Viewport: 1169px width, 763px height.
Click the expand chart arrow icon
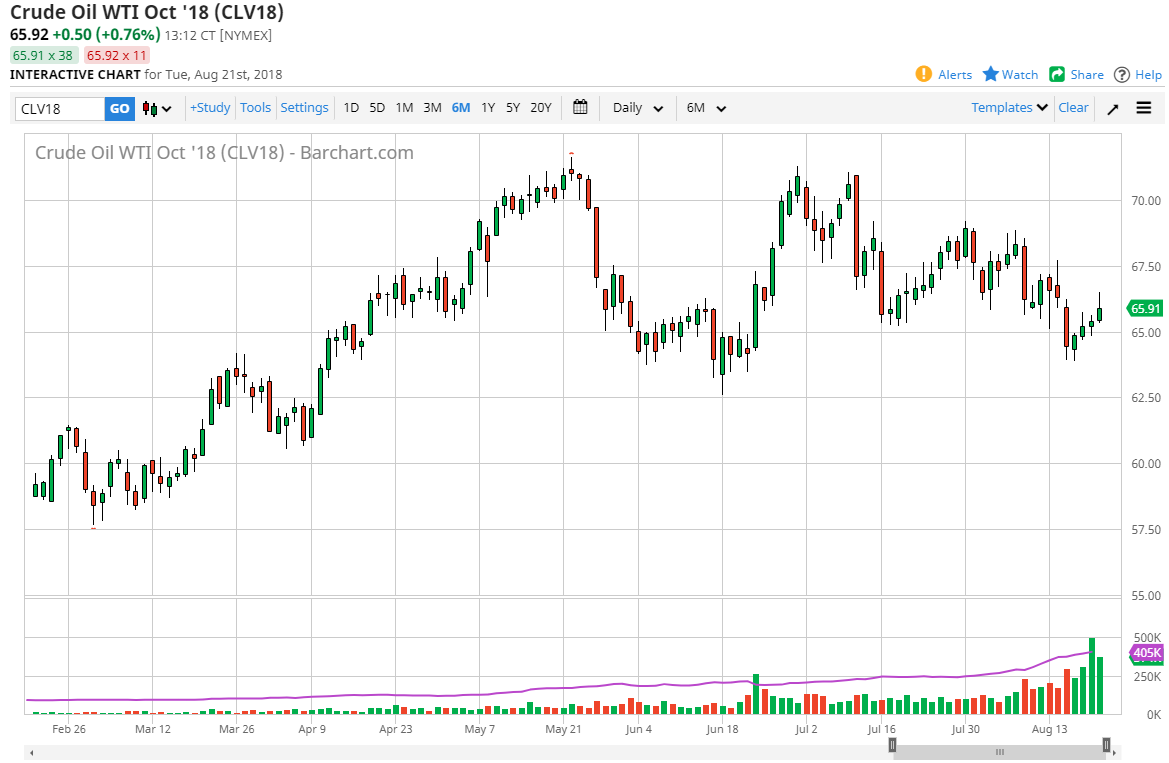point(1112,109)
